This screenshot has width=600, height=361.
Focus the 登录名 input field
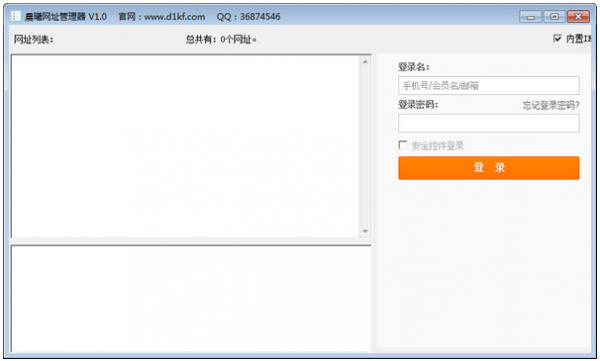pyautogui.click(x=489, y=85)
